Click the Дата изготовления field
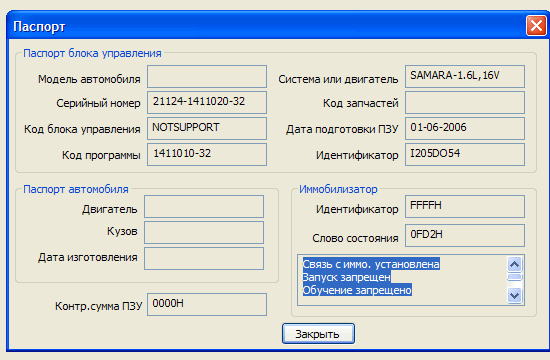 [204, 259]
